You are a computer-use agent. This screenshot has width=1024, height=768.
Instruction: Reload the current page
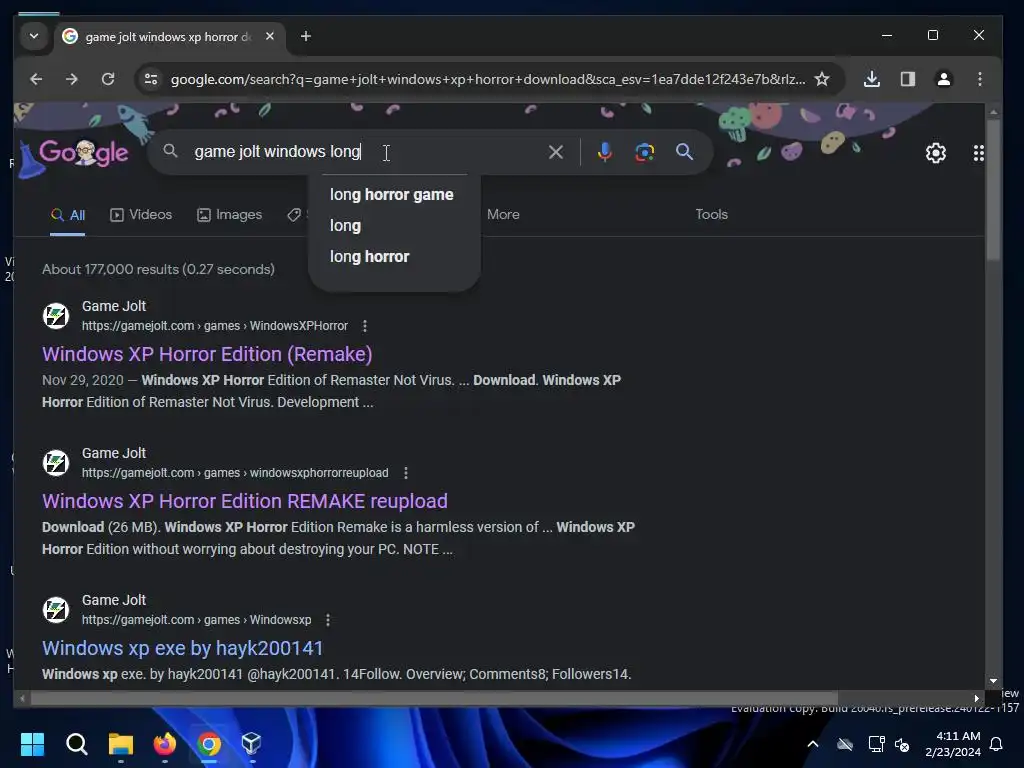click(108, 79)
